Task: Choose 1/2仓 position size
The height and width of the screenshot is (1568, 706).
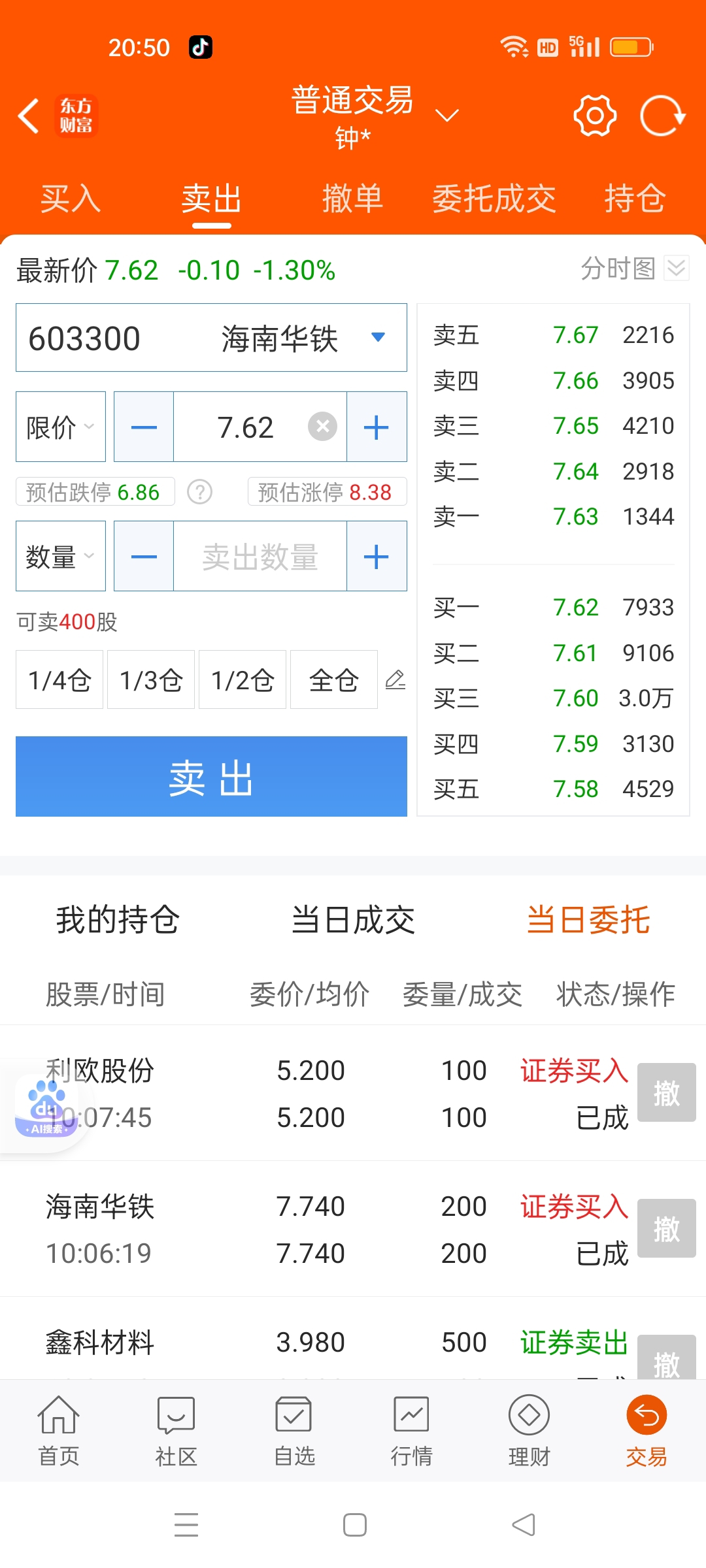Action: click(243, 679)
